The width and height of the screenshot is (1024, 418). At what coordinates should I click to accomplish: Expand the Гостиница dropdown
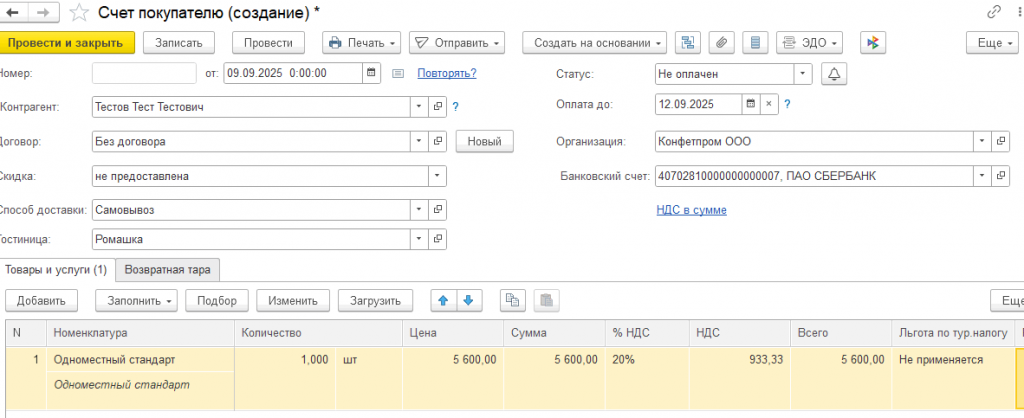[x=419, y=239]
